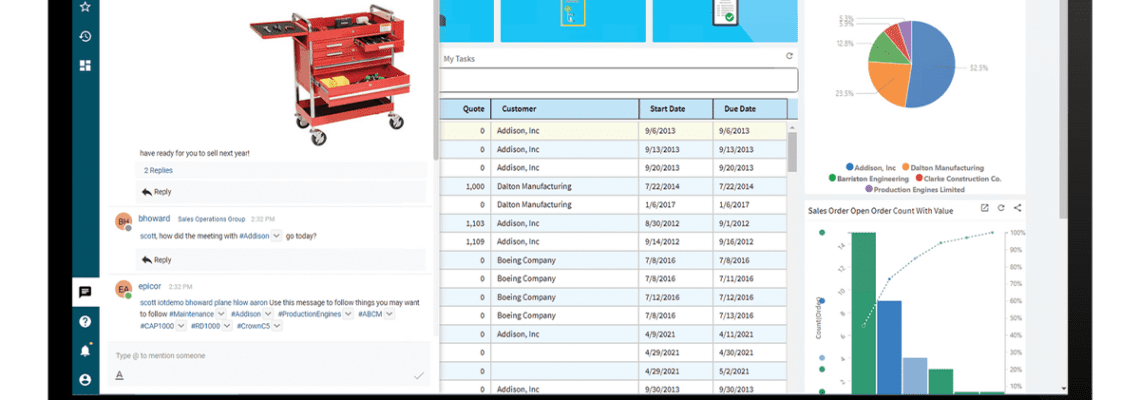Select the quote value '1,103' cell
1140x400 pixels.
click(465, 223)
